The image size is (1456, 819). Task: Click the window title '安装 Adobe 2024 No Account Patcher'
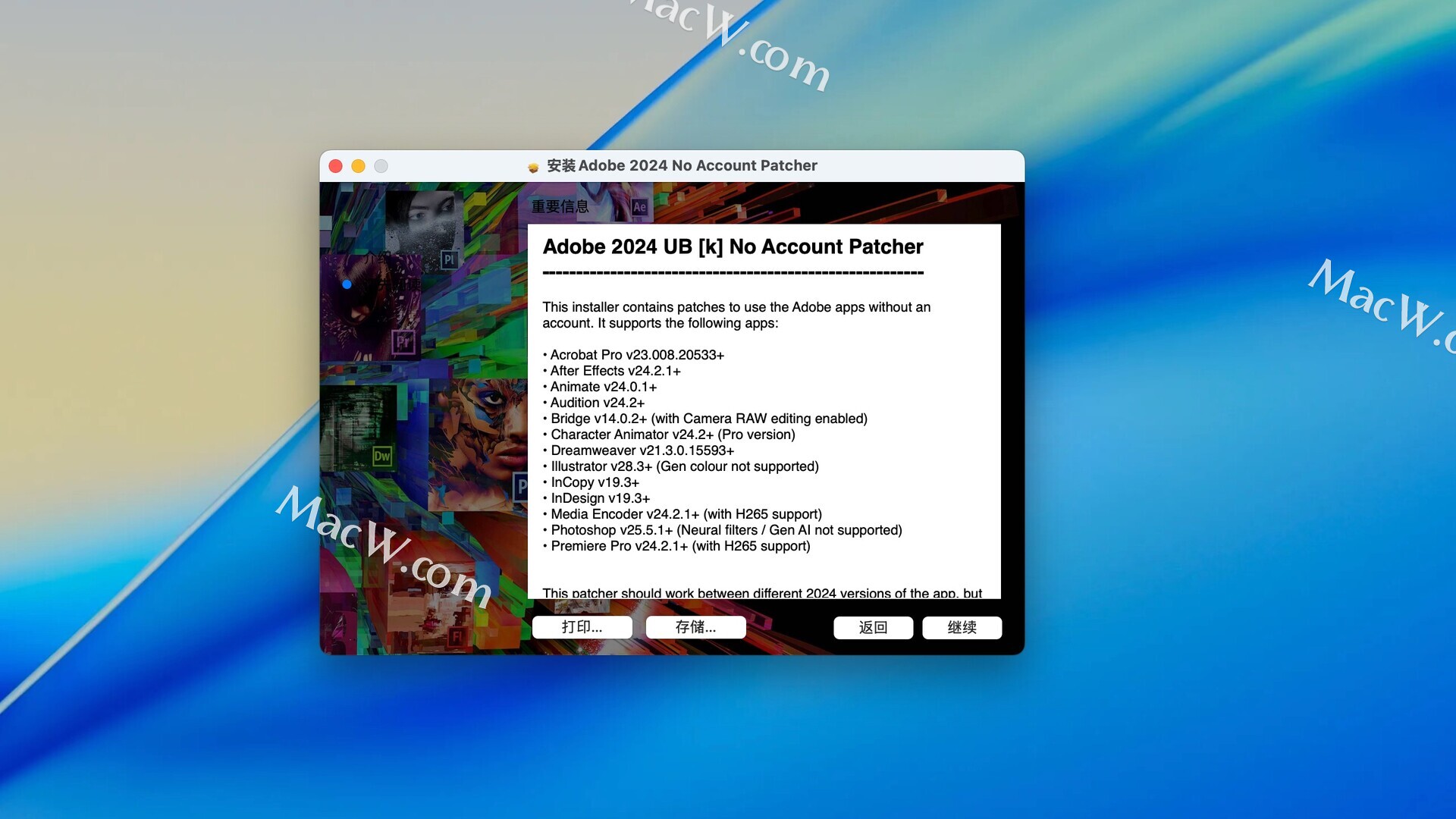tap(682, 165)
